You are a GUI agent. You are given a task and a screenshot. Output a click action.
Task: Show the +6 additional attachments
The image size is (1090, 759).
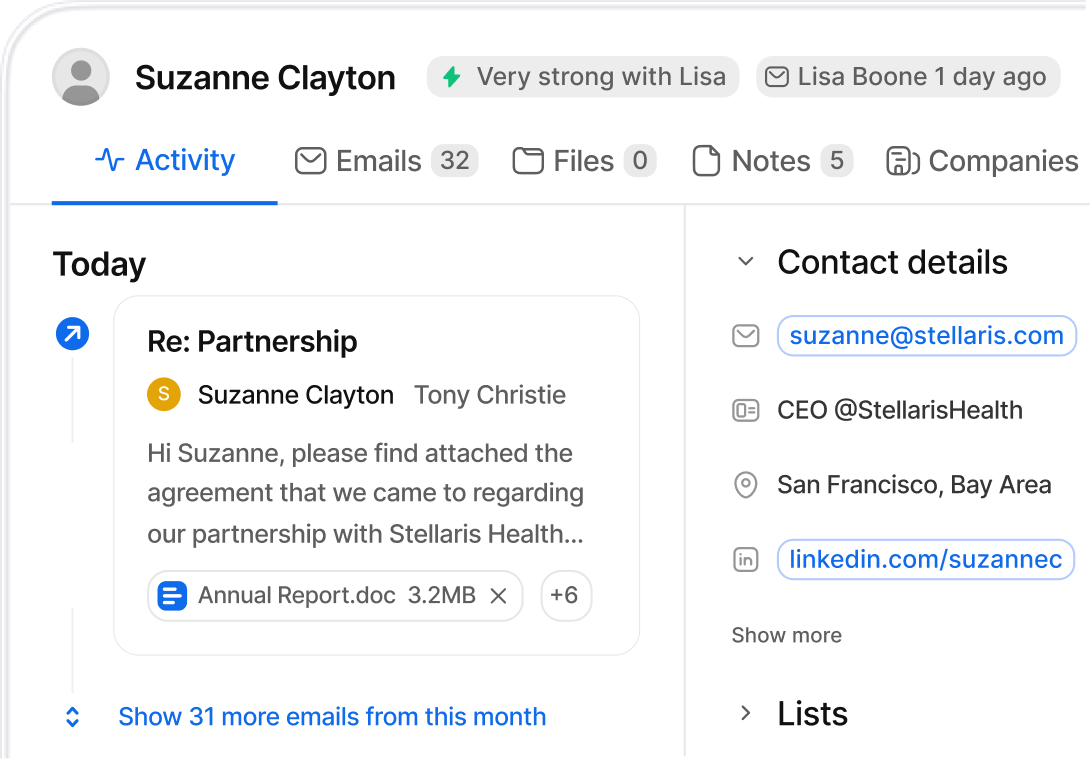tap(565, 596)
